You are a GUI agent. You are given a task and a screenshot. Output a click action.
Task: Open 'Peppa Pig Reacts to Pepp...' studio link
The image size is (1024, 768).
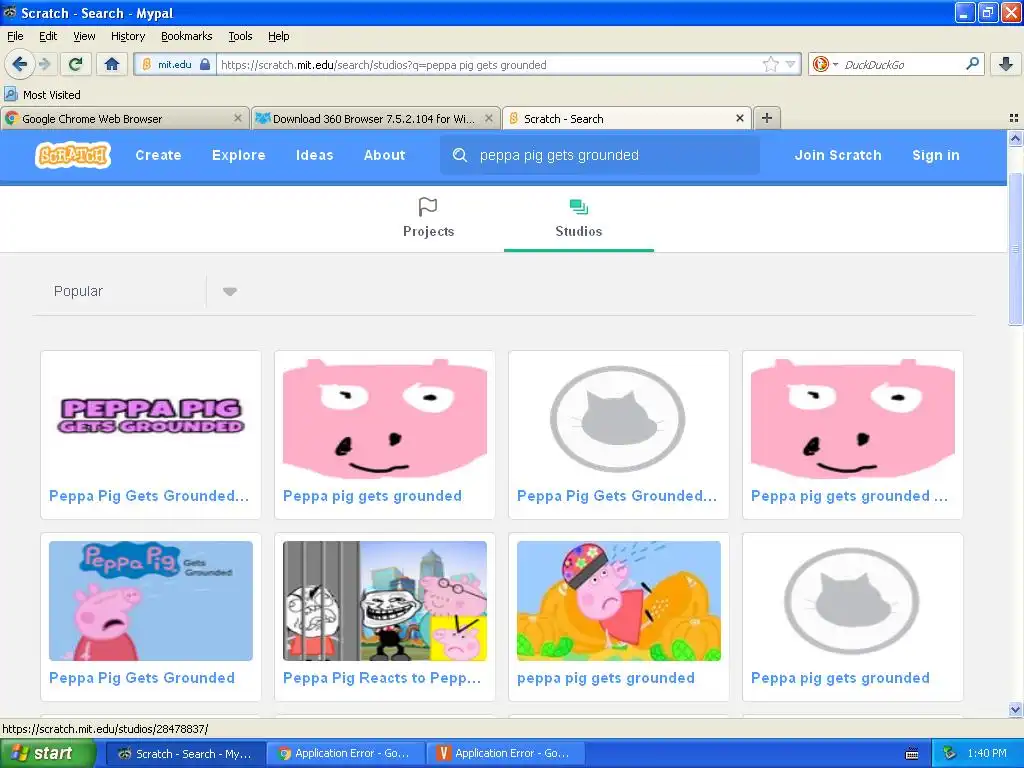point(382,678)
